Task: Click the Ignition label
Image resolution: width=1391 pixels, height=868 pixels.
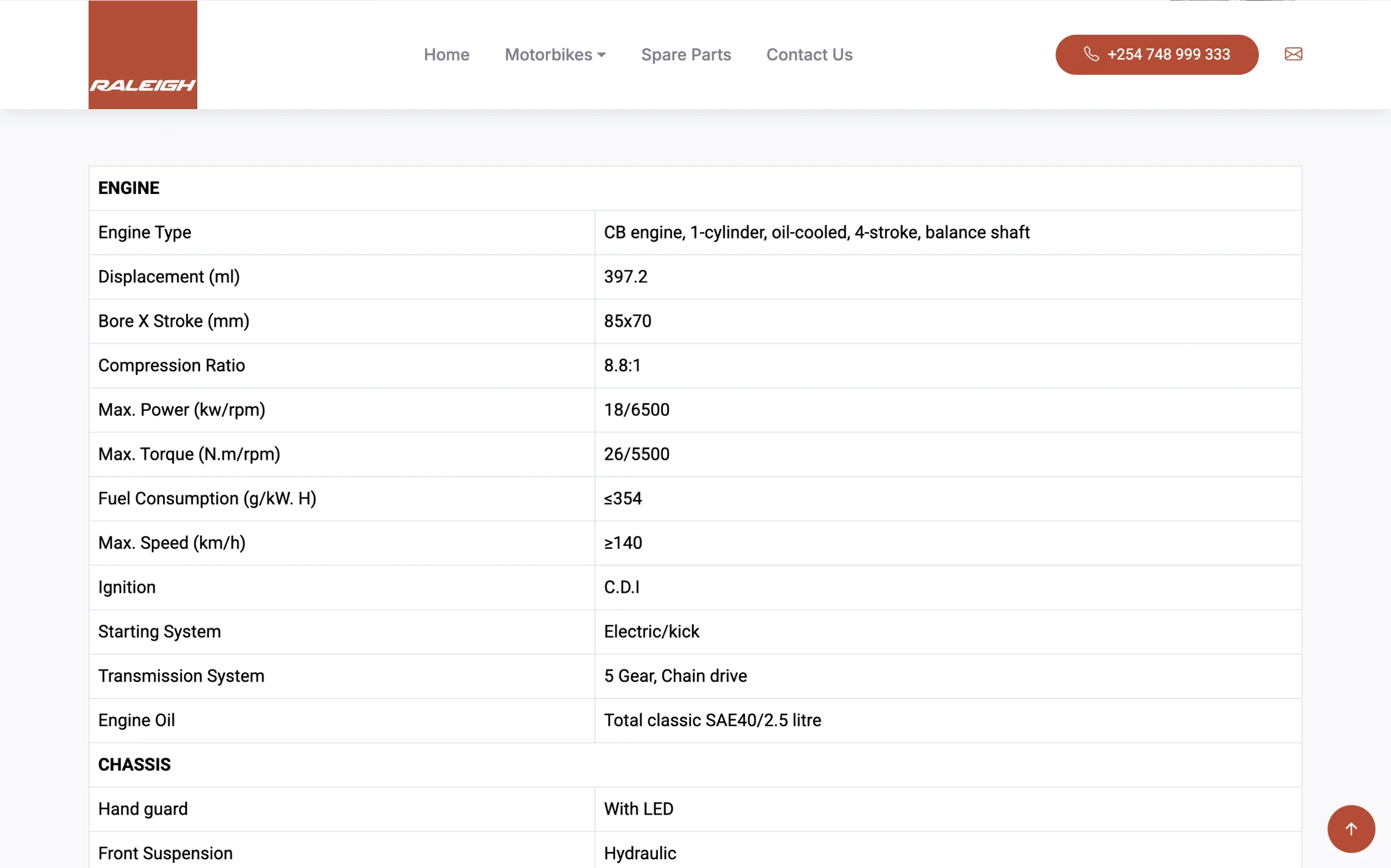Action: pos(127,587)
